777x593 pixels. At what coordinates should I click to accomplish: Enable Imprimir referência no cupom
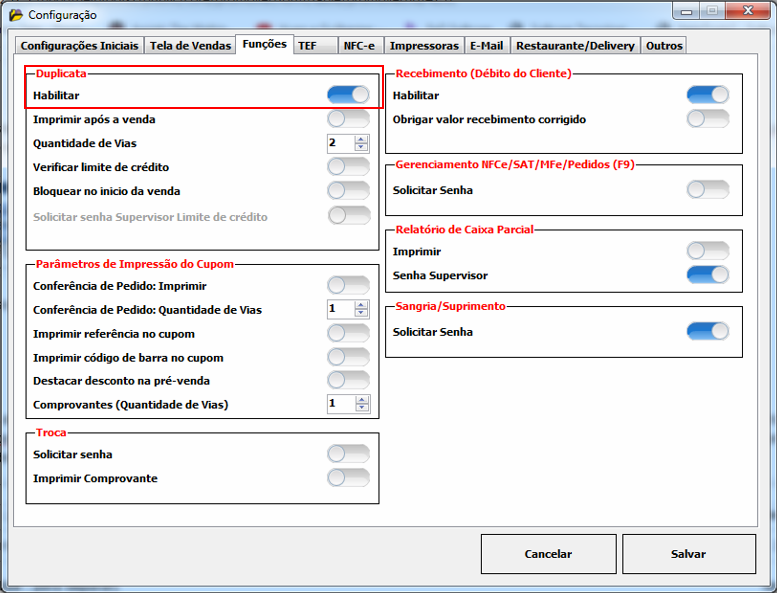click(348, 334)
